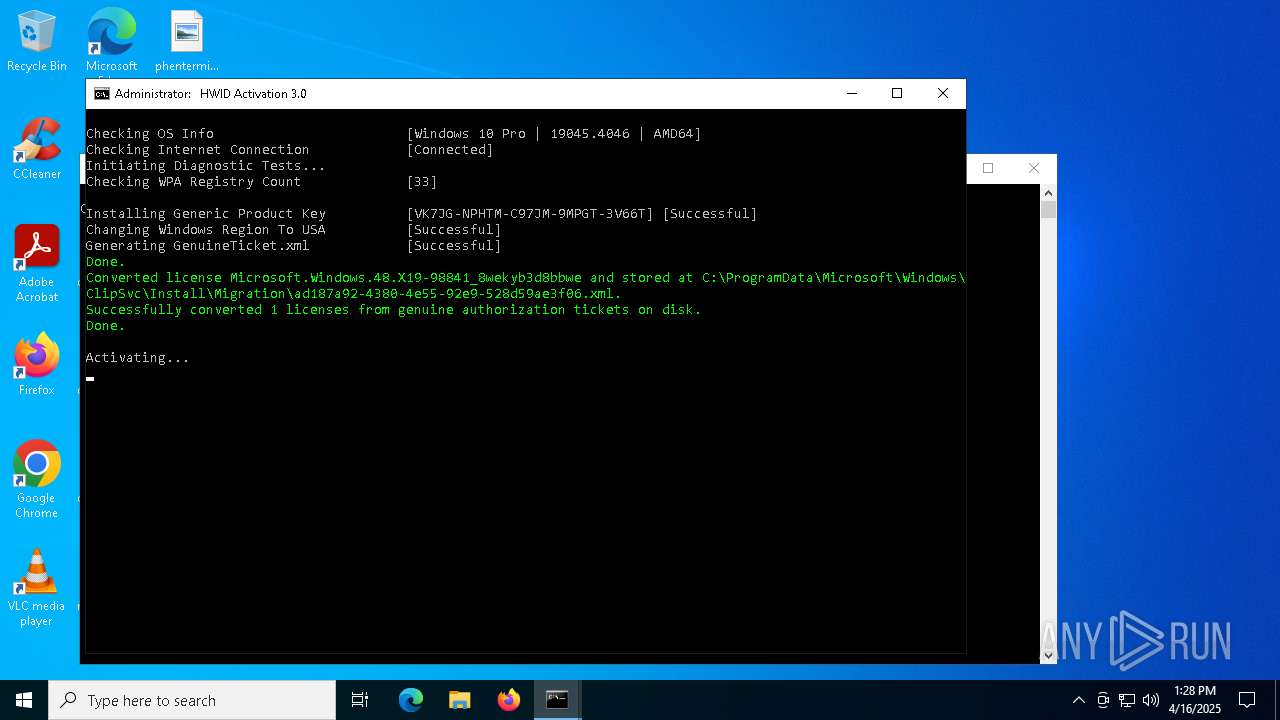1280x720 pixels.
Task: Launch Firefox from the desktop shortcut
Action: (x=37, y=365)
